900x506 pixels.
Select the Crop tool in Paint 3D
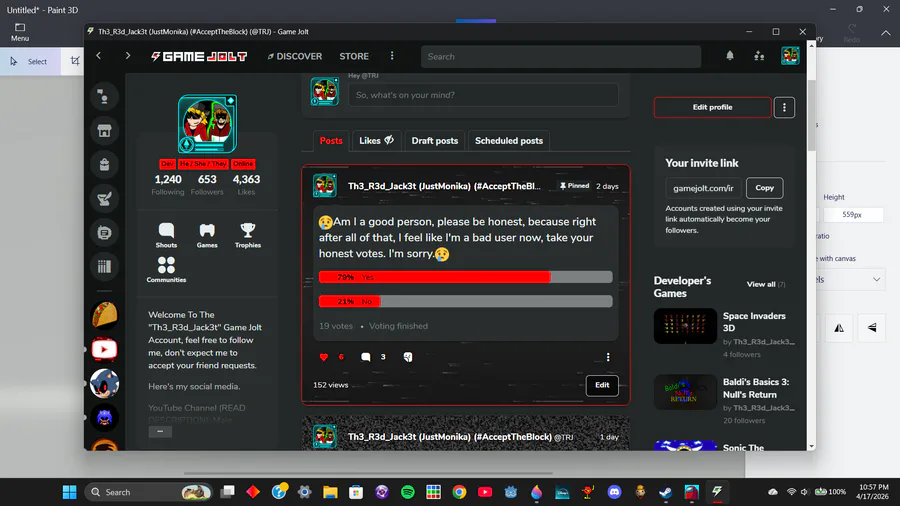(x=75, y=61)
